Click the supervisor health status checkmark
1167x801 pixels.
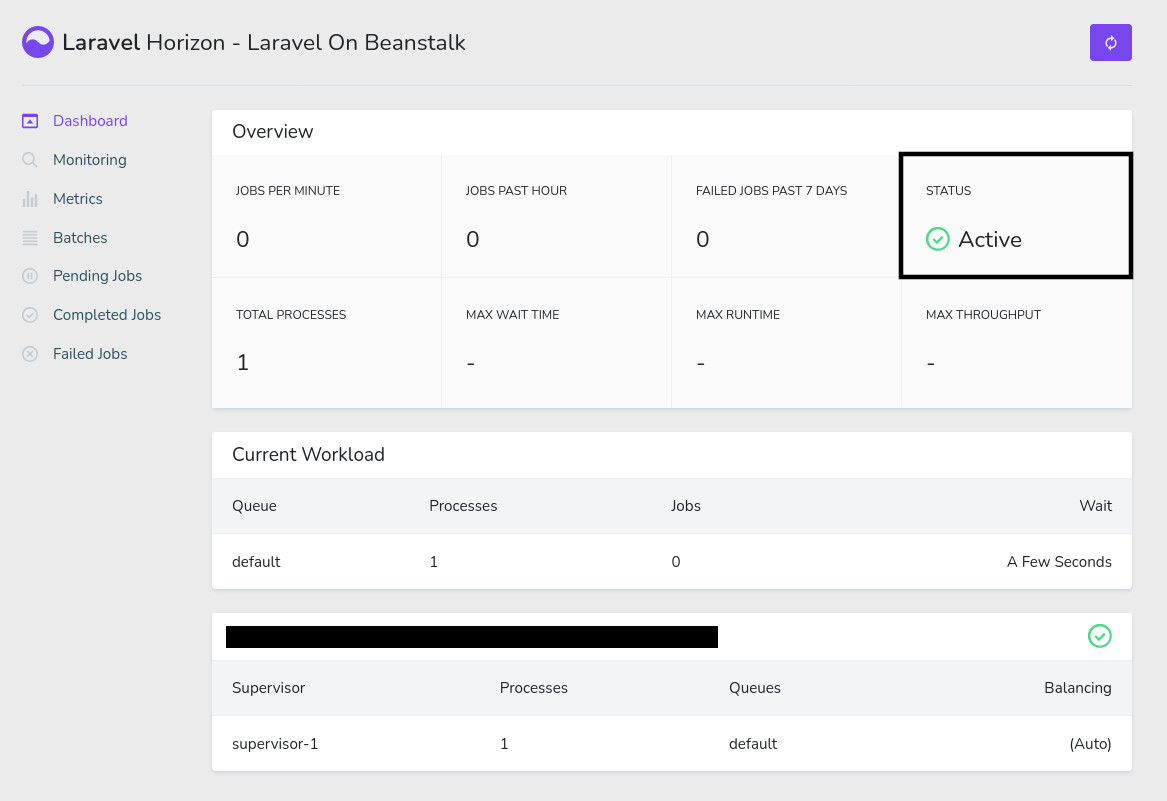pos(1100,636)
